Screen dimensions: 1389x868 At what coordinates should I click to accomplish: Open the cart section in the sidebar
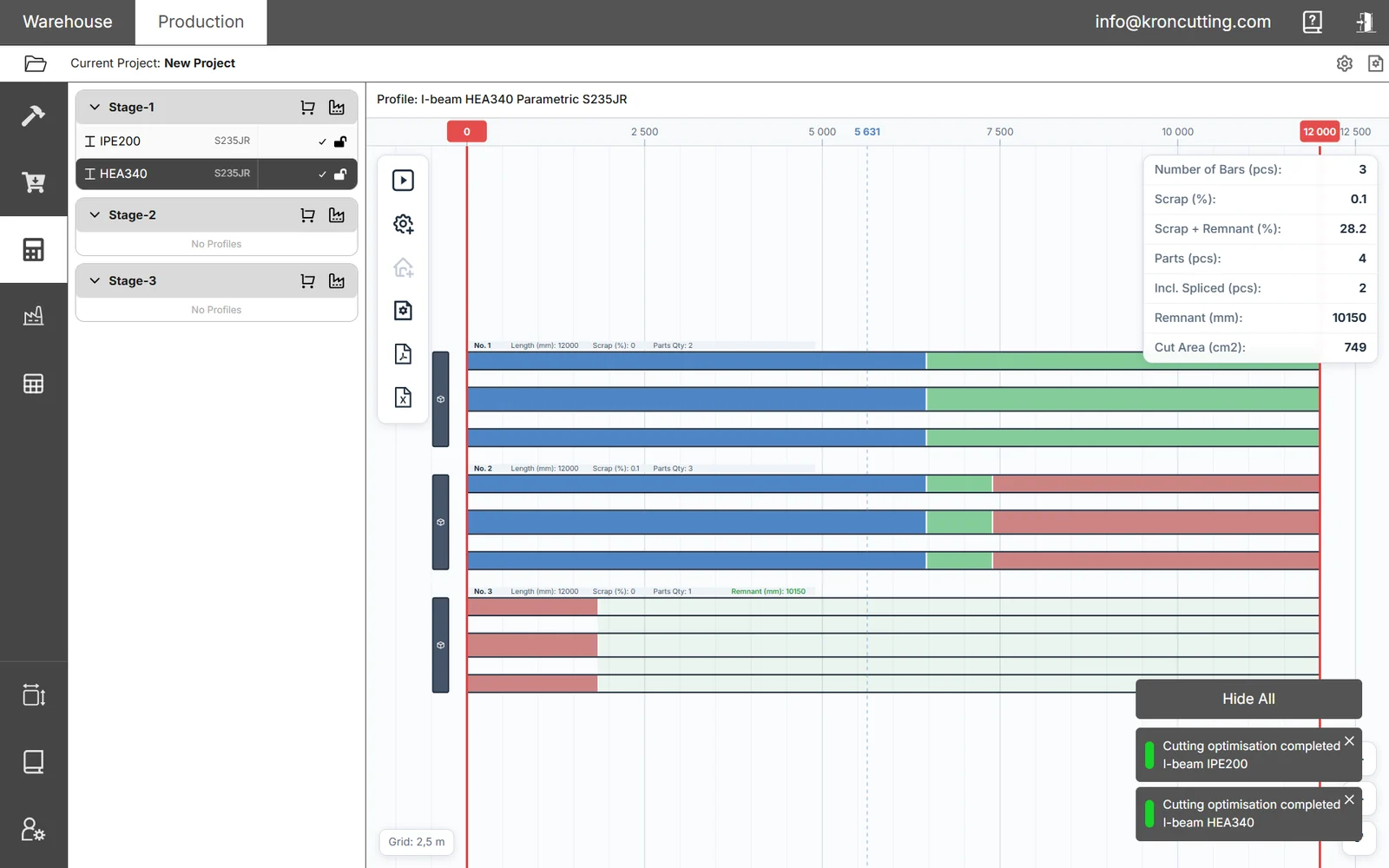pyautogui.click(x=33, y=182)
